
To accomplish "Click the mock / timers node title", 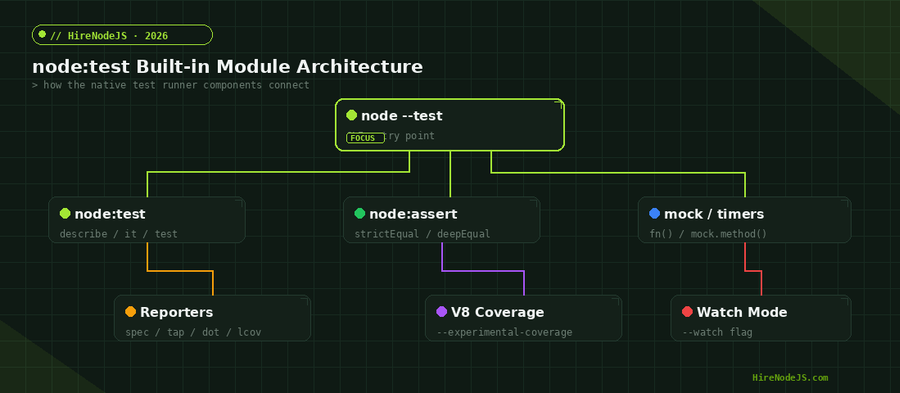I will 714,214.
